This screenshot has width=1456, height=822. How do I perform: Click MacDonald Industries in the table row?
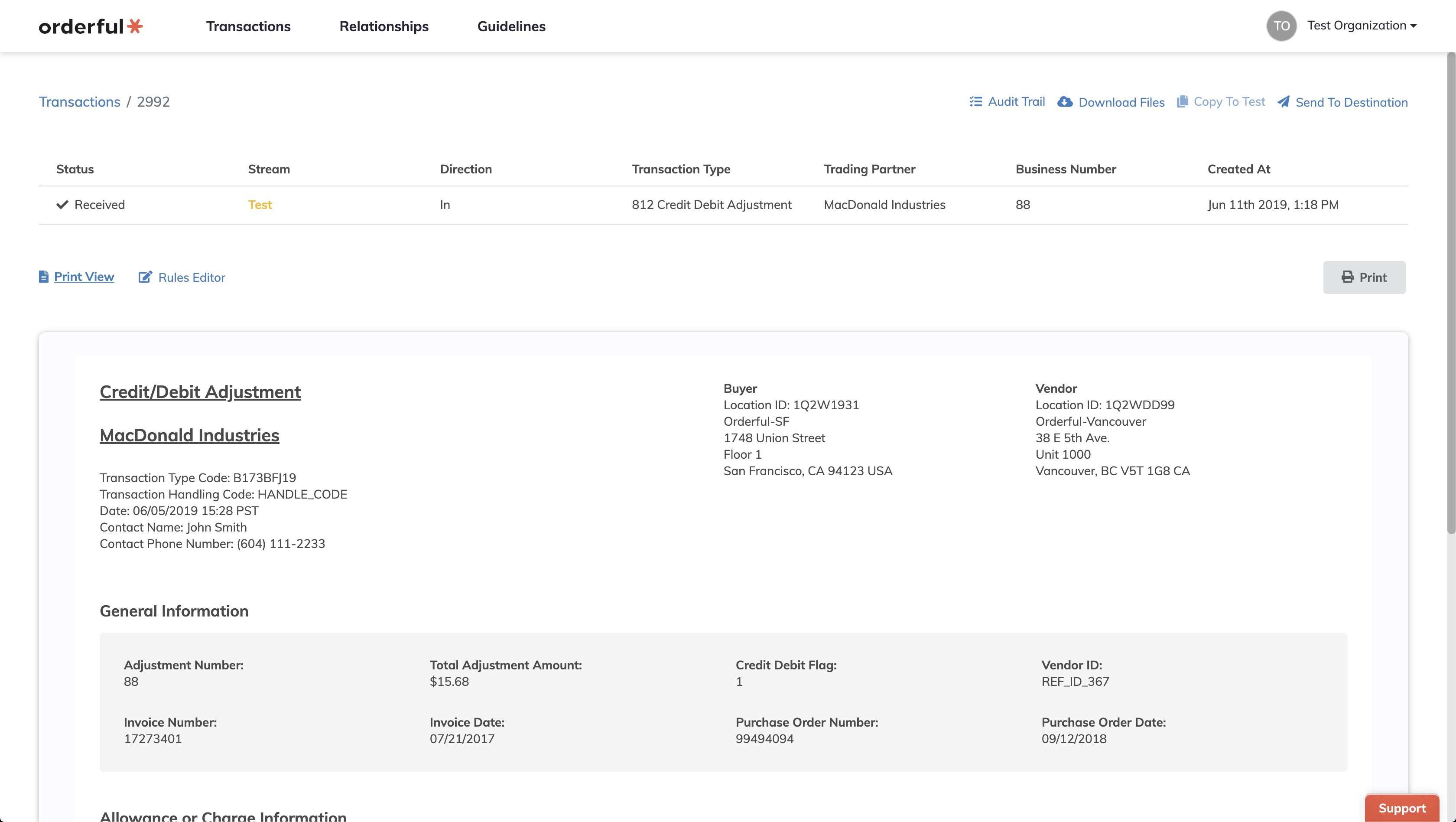[x=884, y=205]
